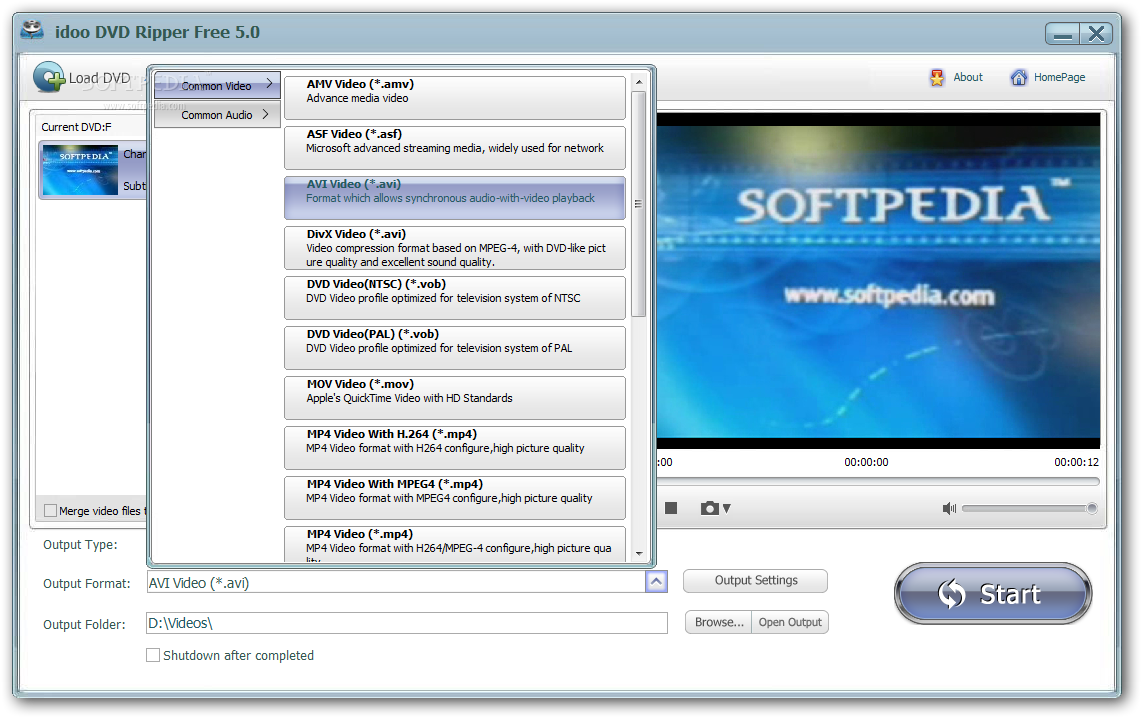Click the 00:00:00 current time text
Viewport: 1142px width, 718px height.
coord(866,462)
